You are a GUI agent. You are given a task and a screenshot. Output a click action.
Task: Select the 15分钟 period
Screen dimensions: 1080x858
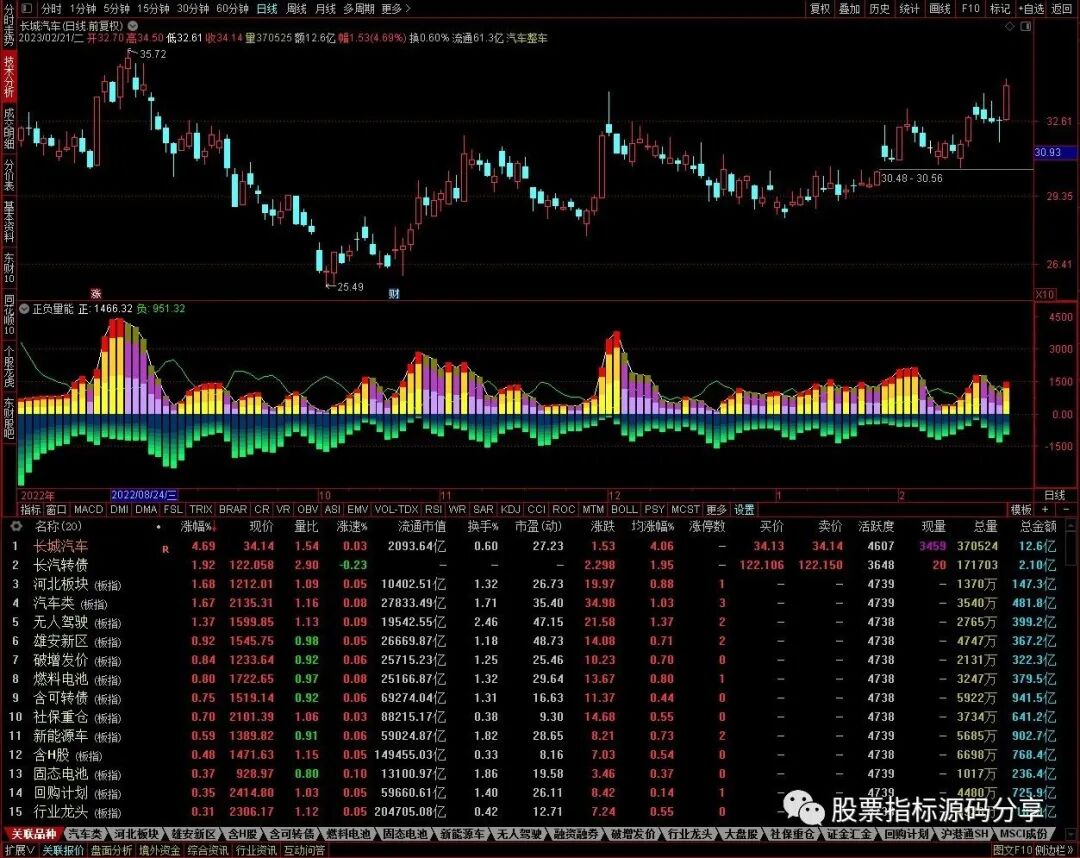(x=153, y=8)
